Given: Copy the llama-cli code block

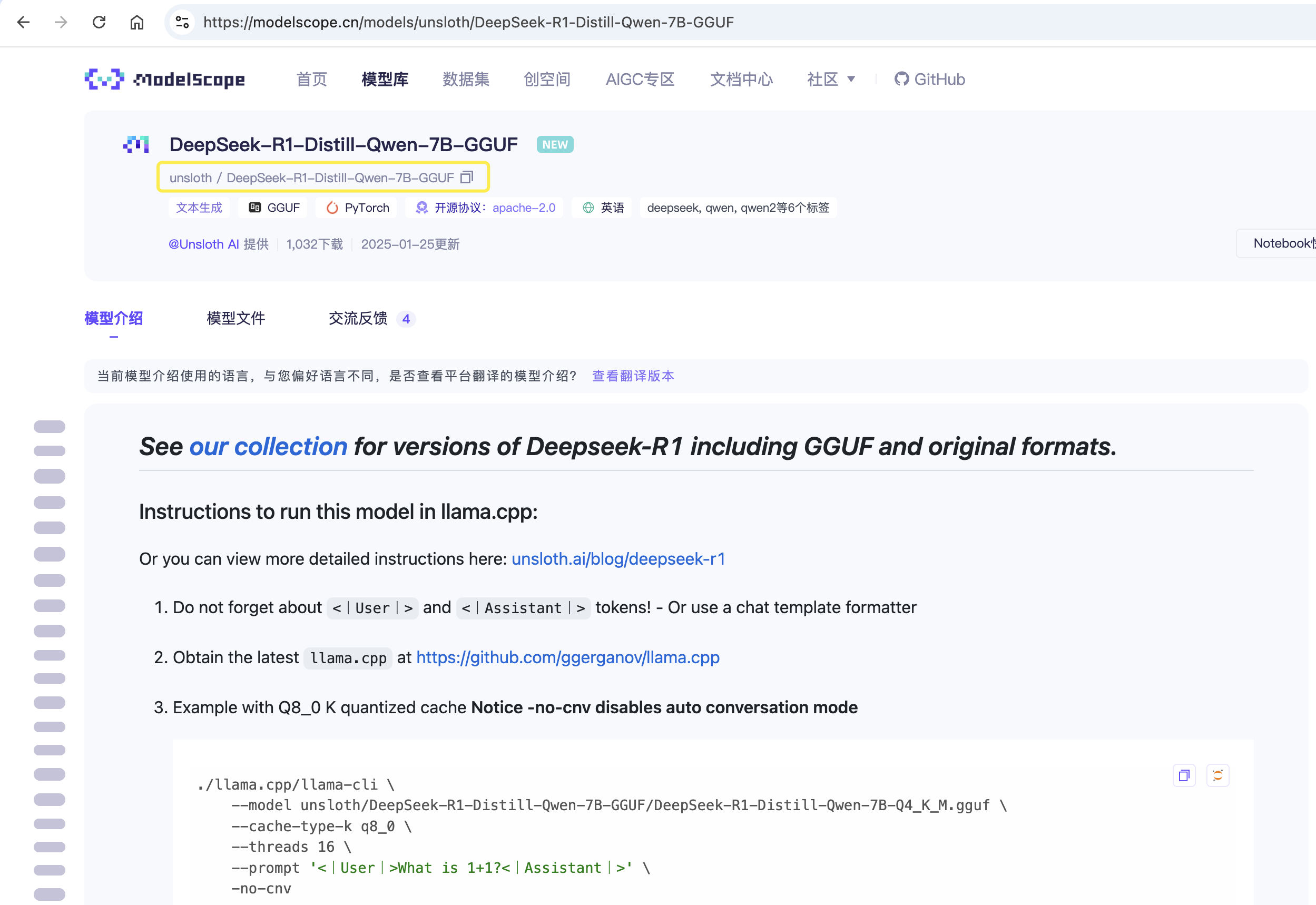Looking at the screenshot, I should coord(1184,775).
